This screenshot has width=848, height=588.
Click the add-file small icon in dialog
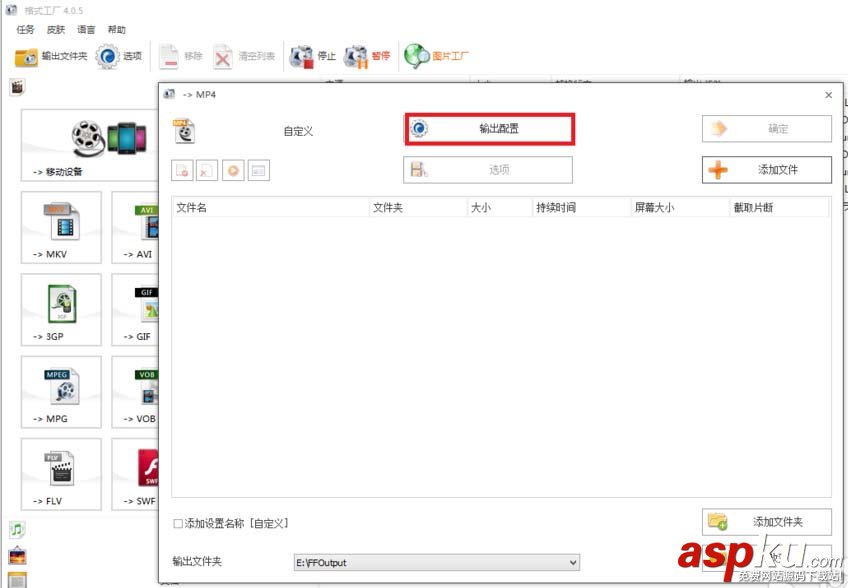click(x=182, y=170)
